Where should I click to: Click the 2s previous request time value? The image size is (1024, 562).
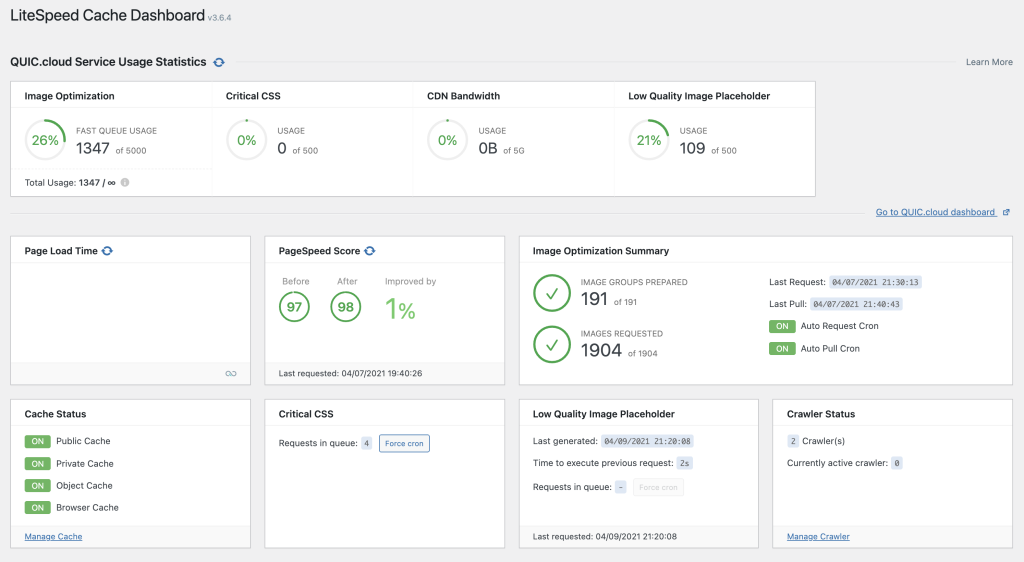[x=684, y=463]
